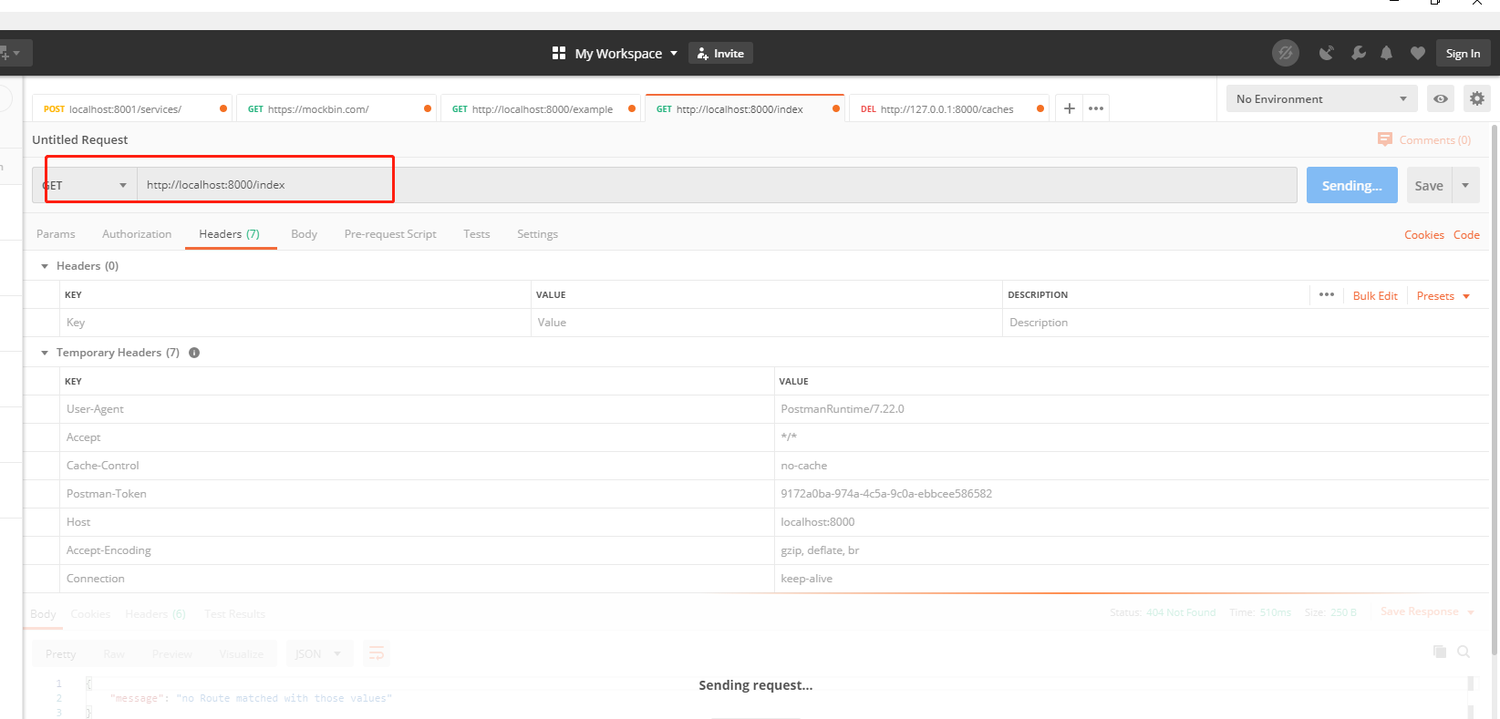
Task: Click the User-Agent header key
Action: point(95,409)
